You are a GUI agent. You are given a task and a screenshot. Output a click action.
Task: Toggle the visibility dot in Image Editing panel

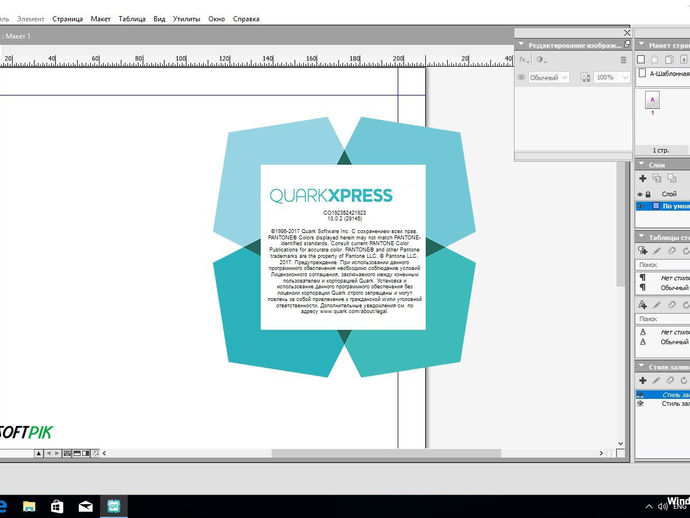[521, 77]
